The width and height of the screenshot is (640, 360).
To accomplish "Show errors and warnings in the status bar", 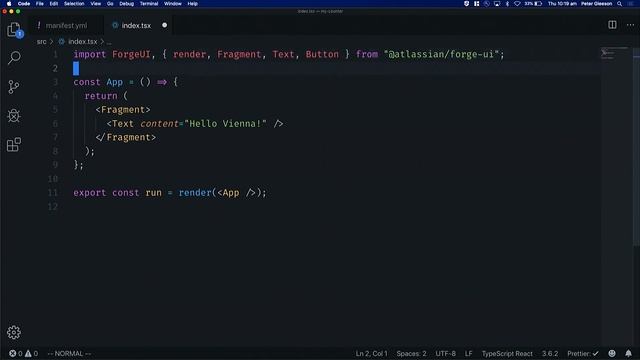I will click(x=24, y=353).
